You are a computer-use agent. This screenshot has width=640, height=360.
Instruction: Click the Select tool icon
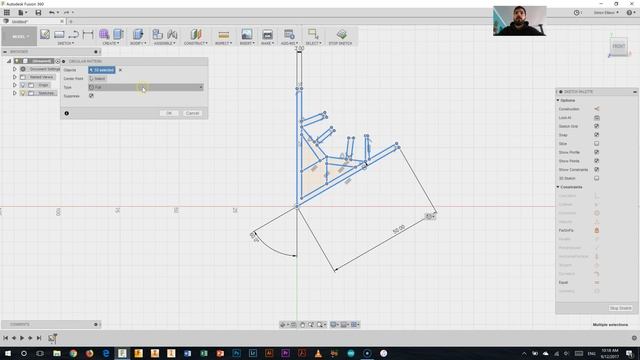[313, 34]
